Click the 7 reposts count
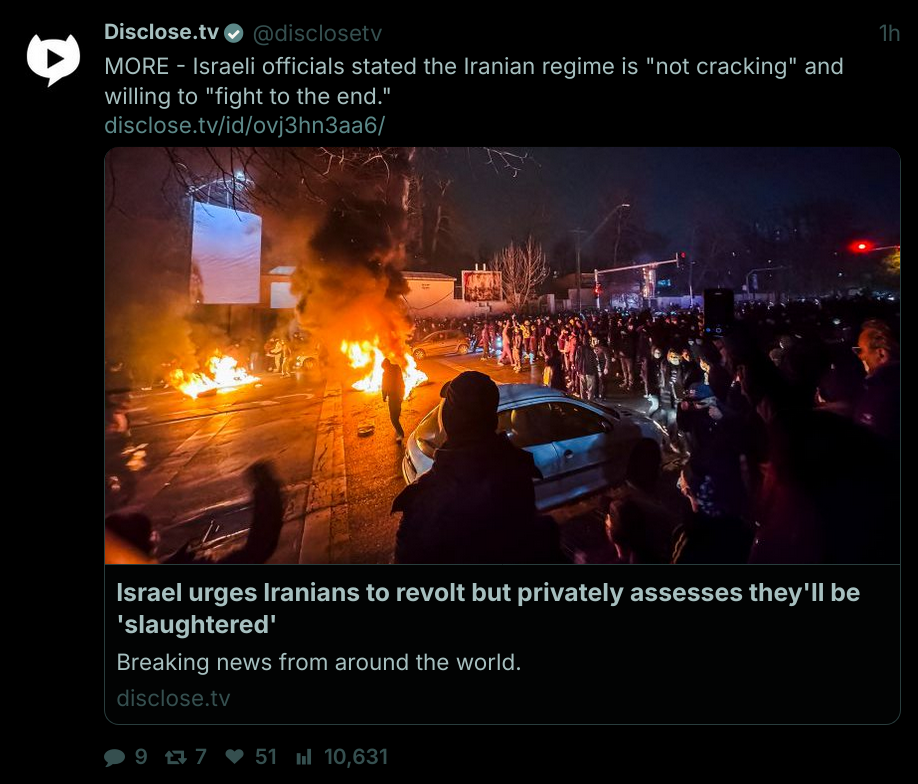This screenshot has width=918, height=784. [201, 757]
